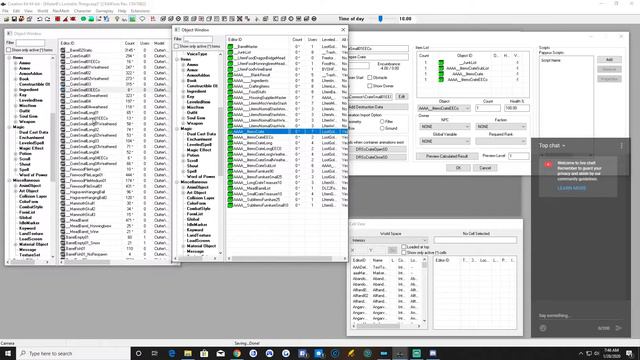Open the File menu

5,11
